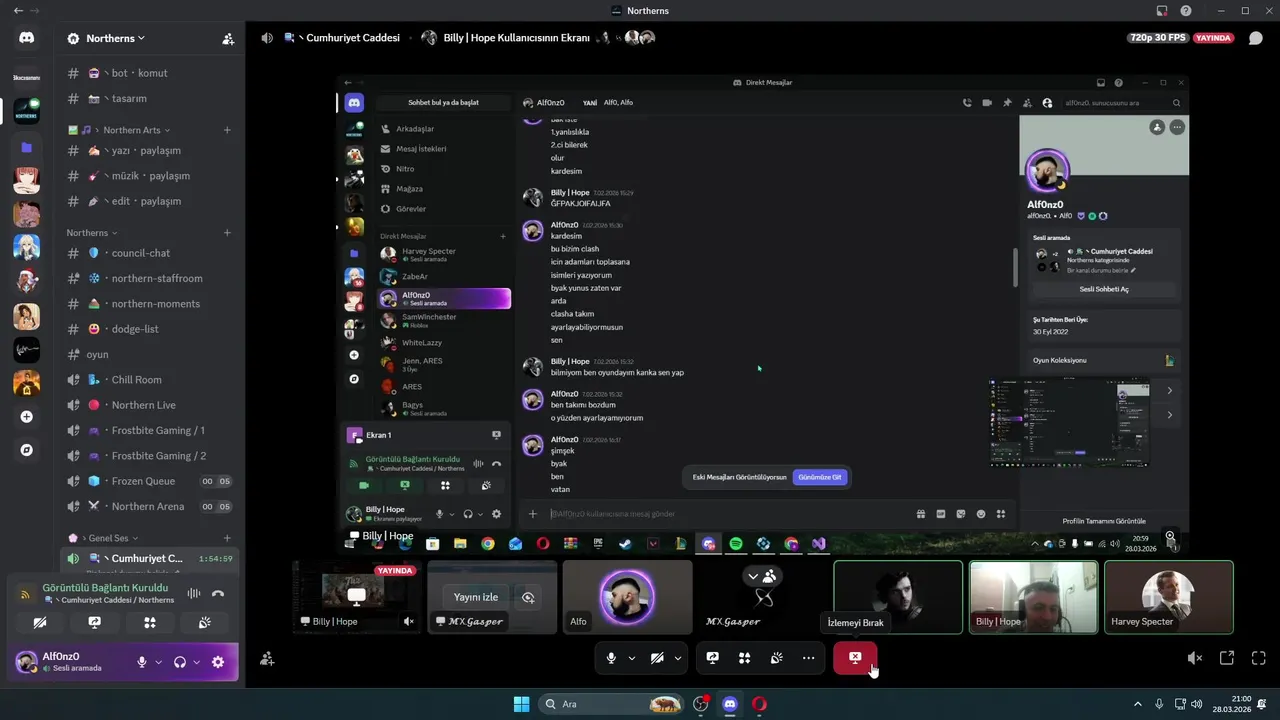Start an activity from left voice panel
1280x720 pixels.
(149, 622)
